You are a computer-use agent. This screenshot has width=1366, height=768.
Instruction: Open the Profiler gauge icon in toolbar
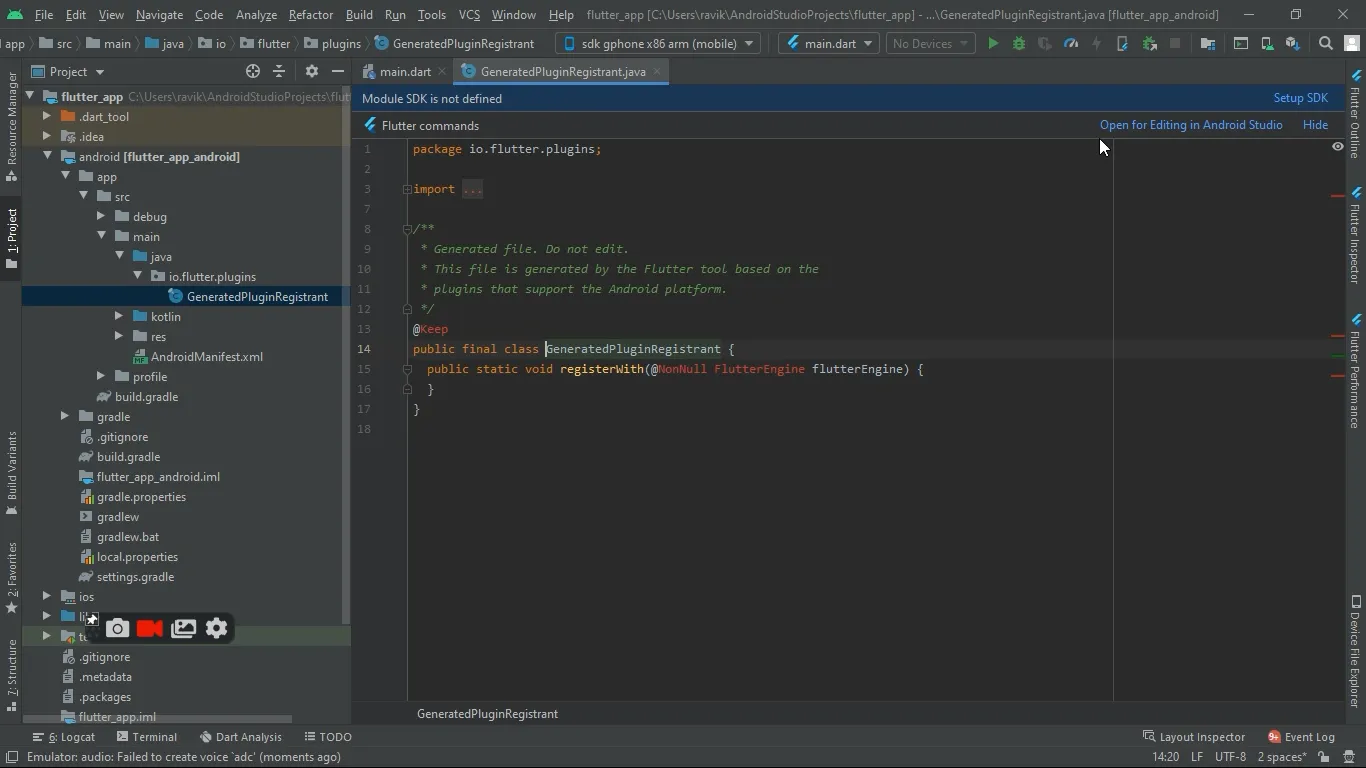pos(1071,44)
